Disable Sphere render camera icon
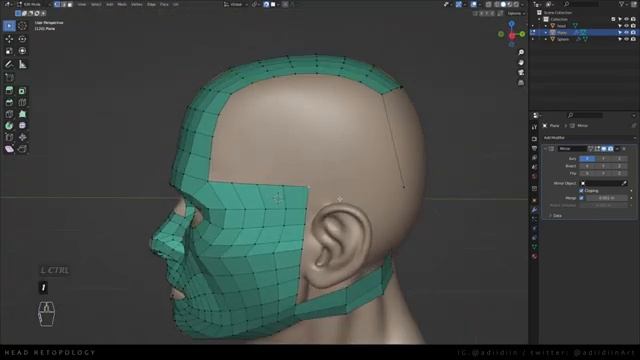Viewport: 640px width, 360px height. 633,39
